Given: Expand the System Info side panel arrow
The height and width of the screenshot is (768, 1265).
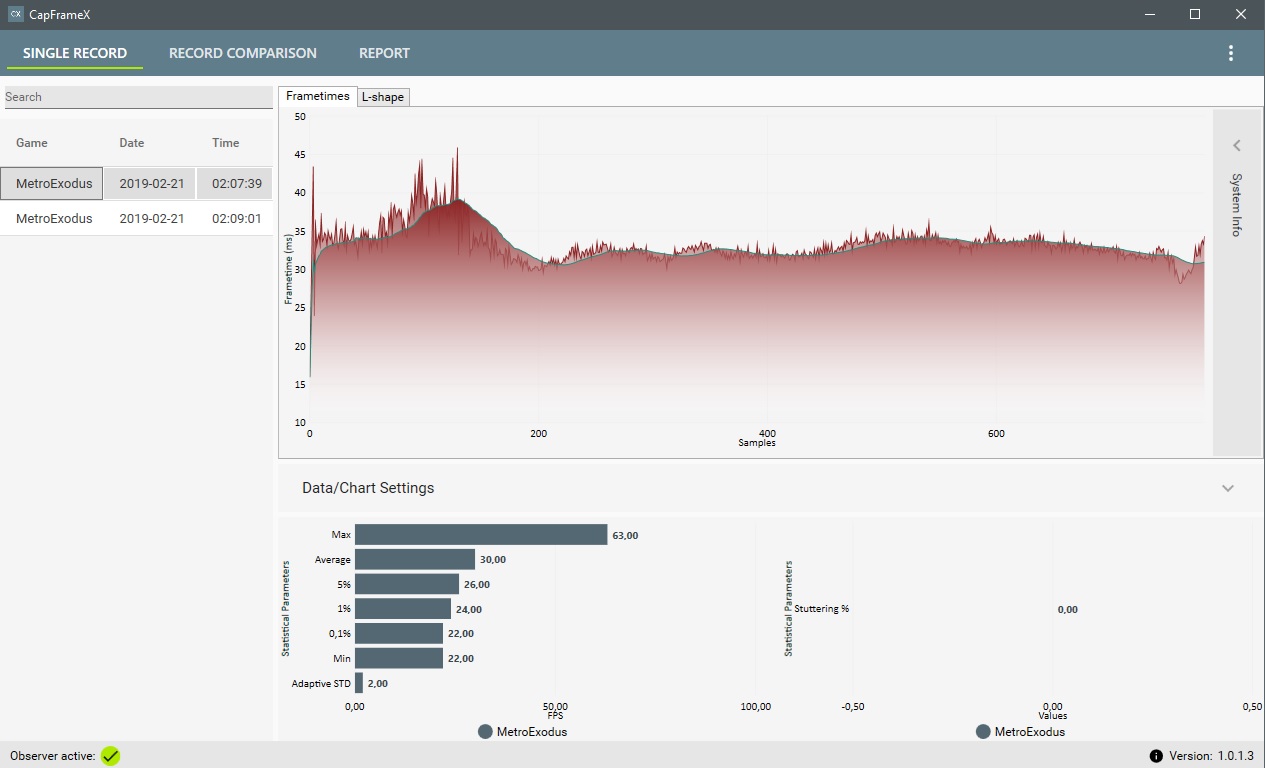Looking at the screenshot, I should 1236,145.
